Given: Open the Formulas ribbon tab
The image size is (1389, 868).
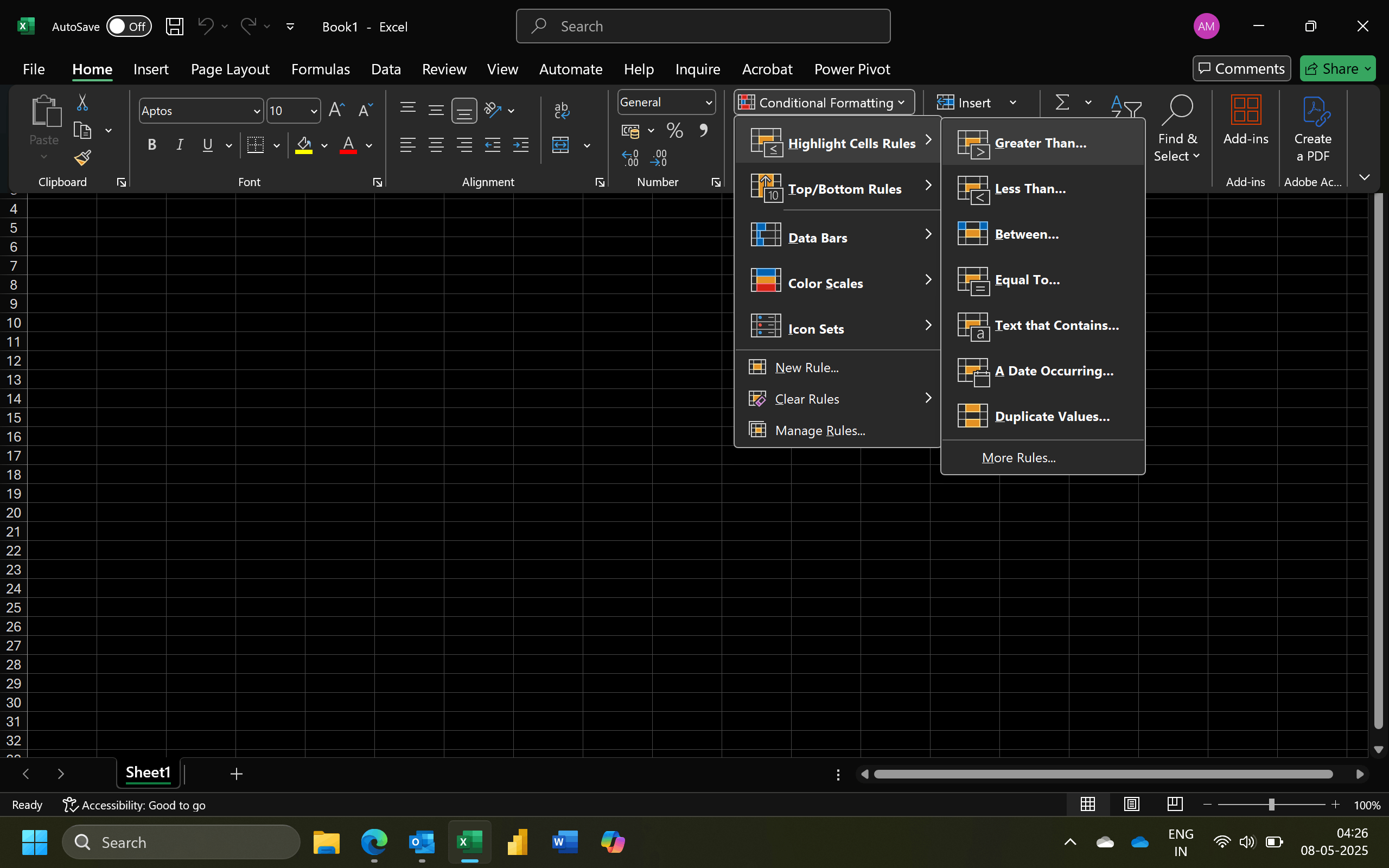Looking at the screenshot, I should tap(320, 69).
